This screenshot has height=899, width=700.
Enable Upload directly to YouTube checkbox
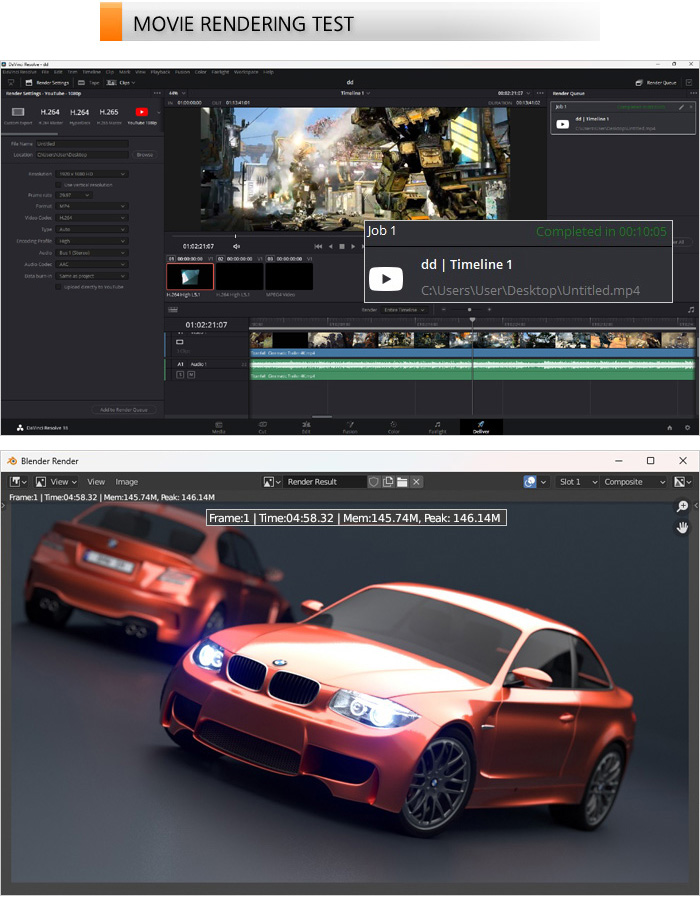click(x=58, y=287)
